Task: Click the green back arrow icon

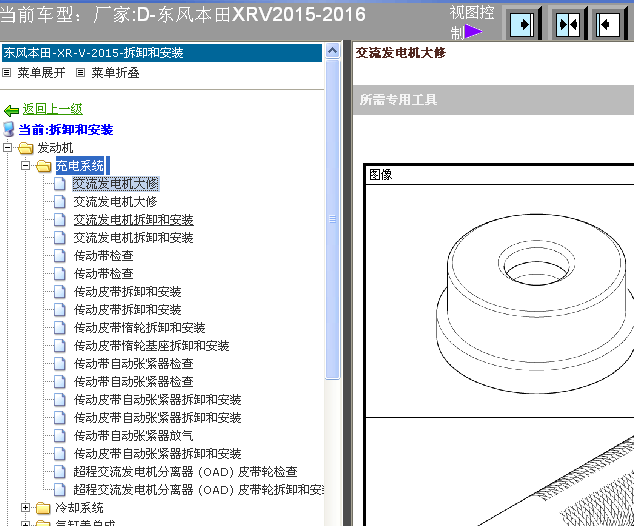Action: [11, 110]
